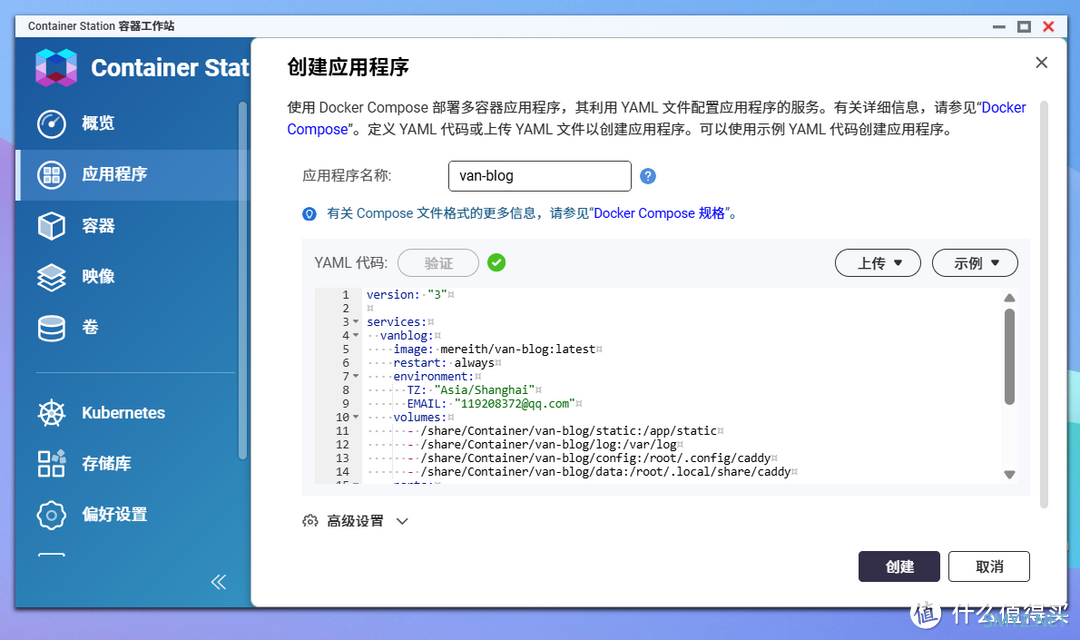Click the 偏好设置 gear icon
This screenshot has height=640, width=1080.
tap(52, 515)
